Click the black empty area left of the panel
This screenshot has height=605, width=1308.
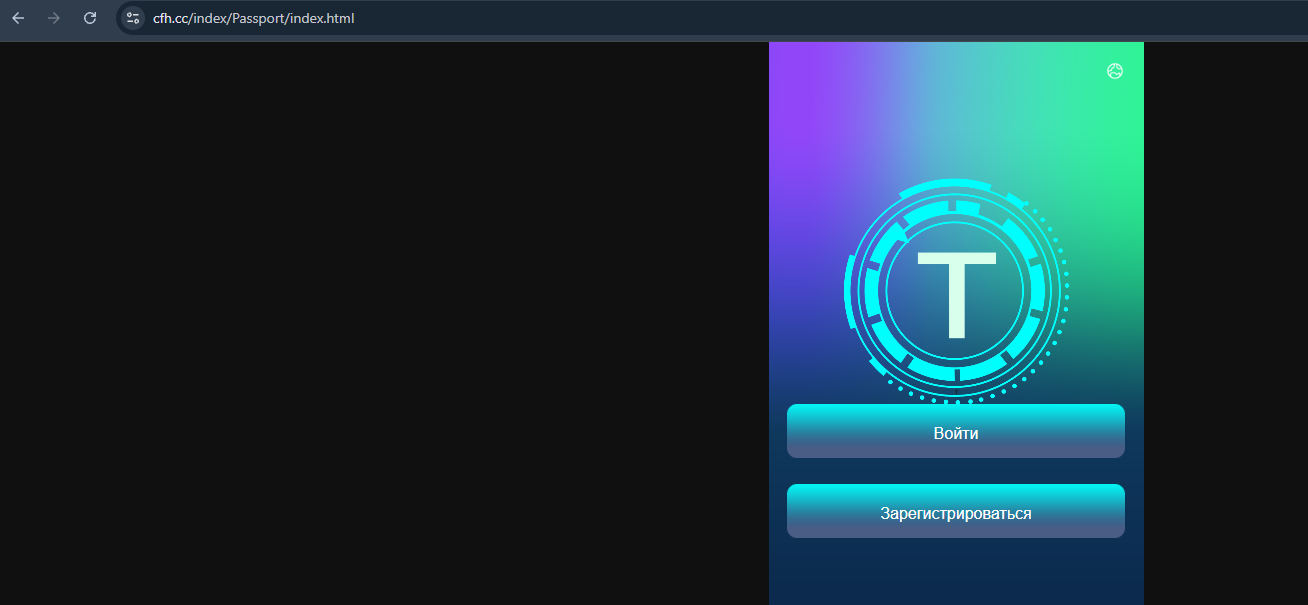pyautogui.click(x=380, y=320)
